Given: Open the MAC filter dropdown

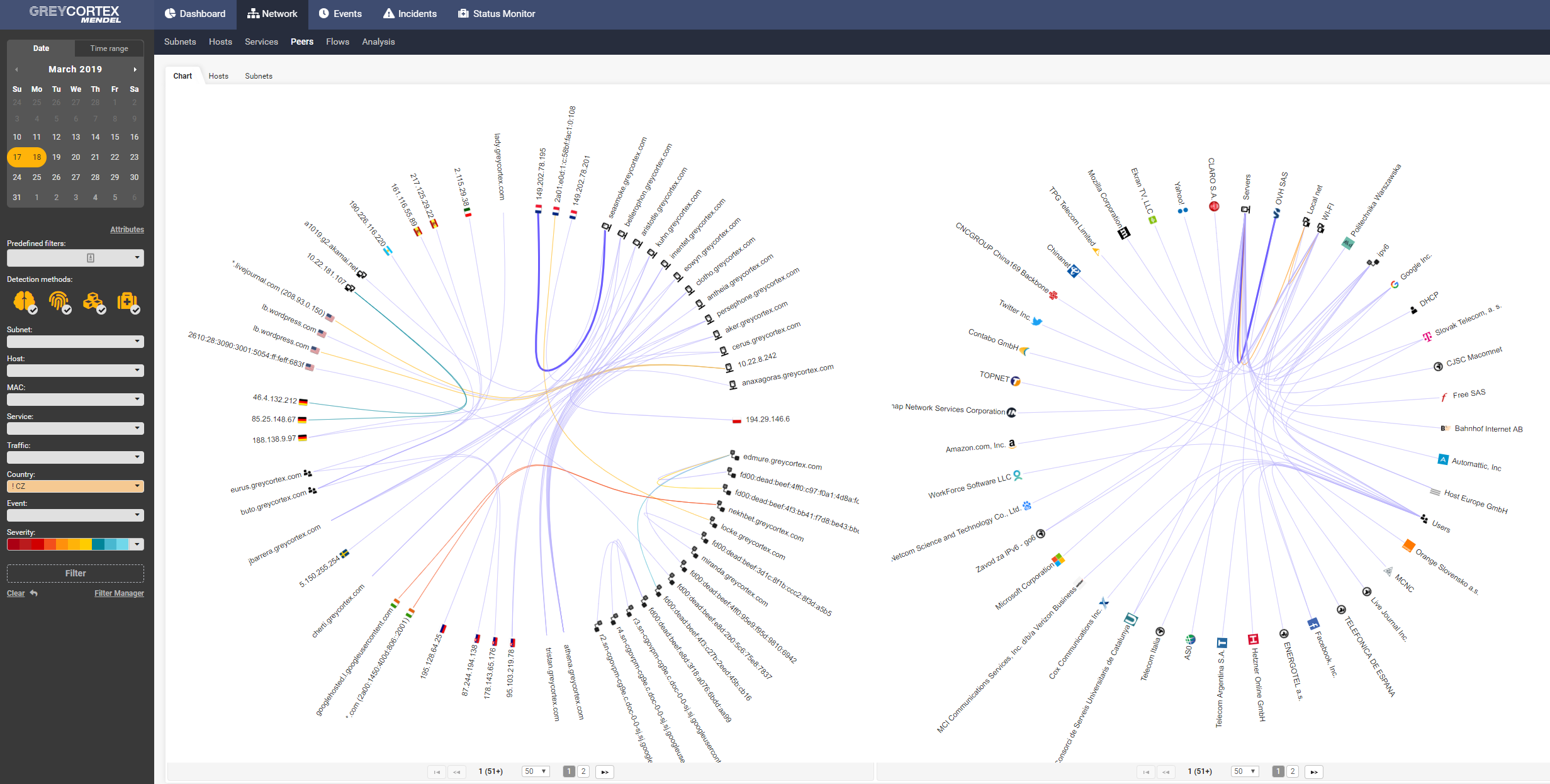Looking at the screenshot, I should (76, 400).
